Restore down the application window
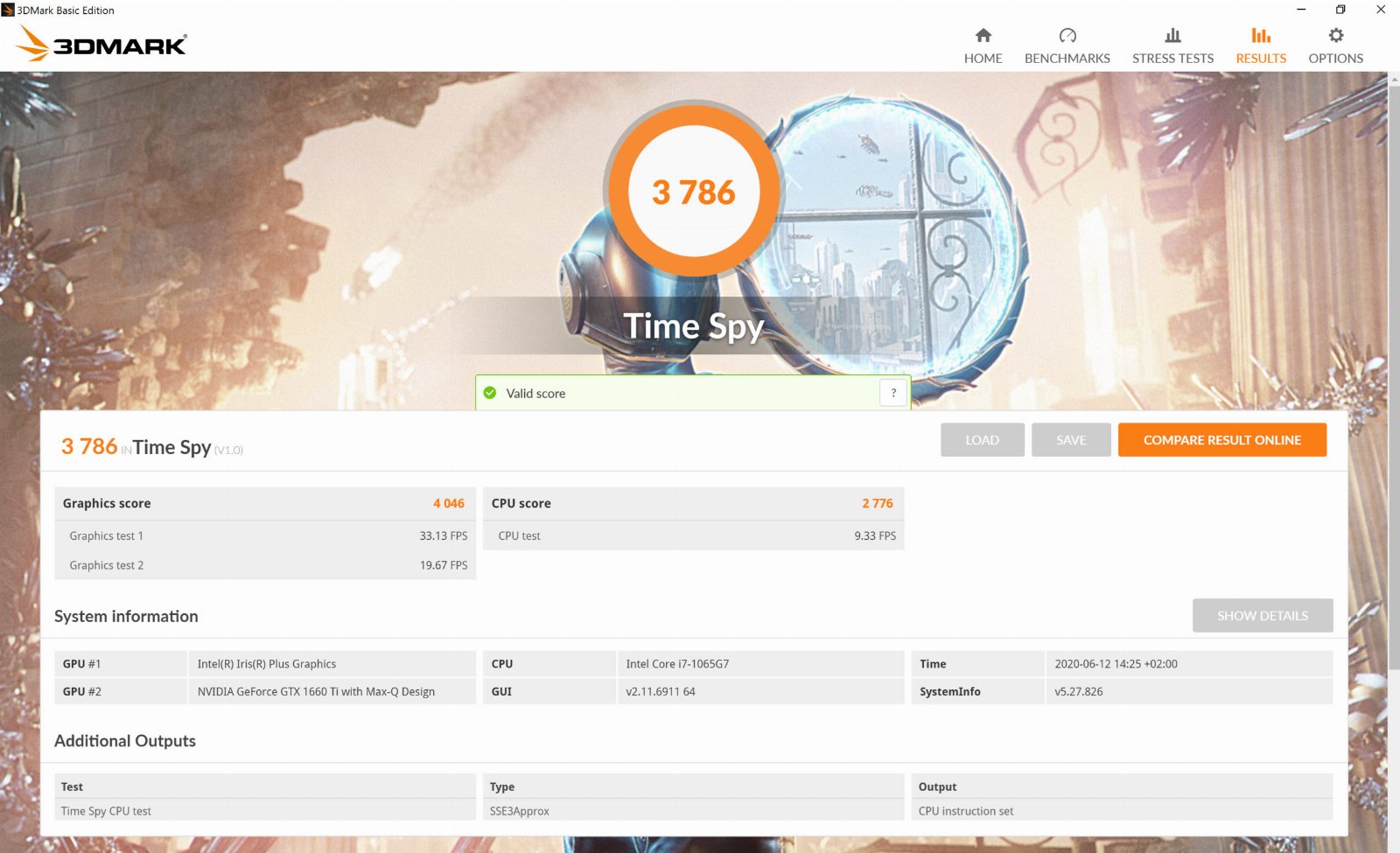 pos(1340,10)
